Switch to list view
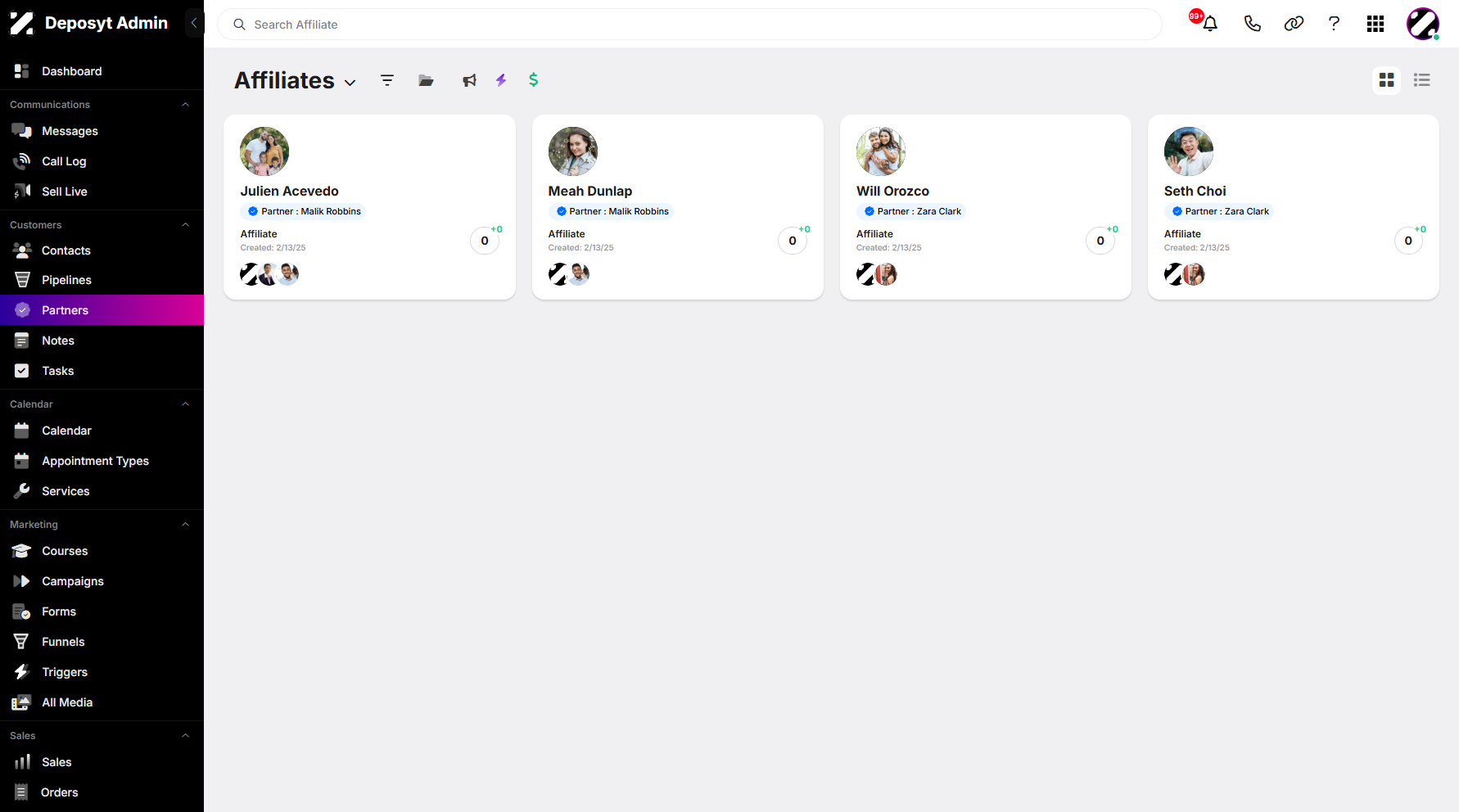This screenshot has height=812, width=1459. pos(1422,80)
